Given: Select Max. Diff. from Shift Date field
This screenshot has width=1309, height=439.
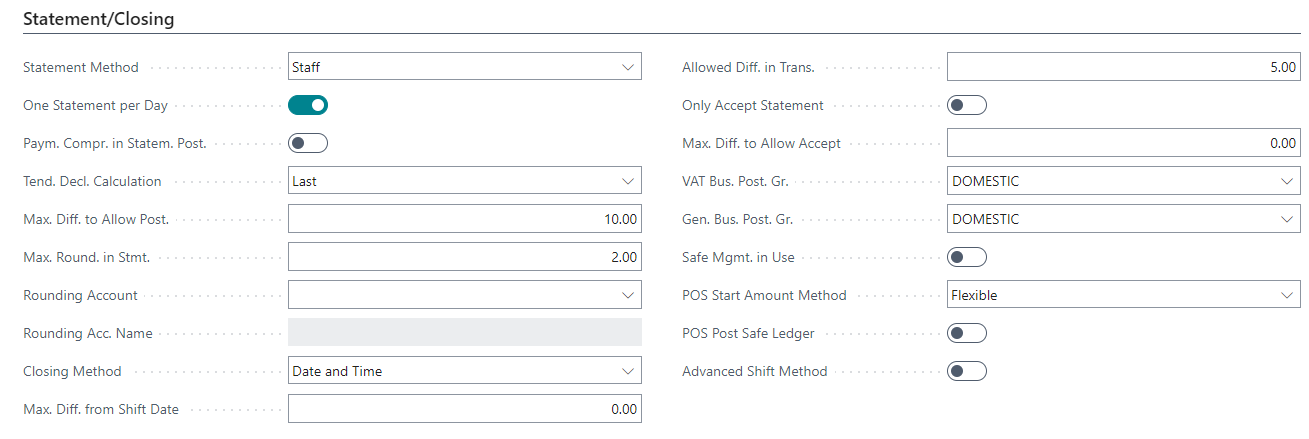Looking at the screenshot, I should coord(464,409).
